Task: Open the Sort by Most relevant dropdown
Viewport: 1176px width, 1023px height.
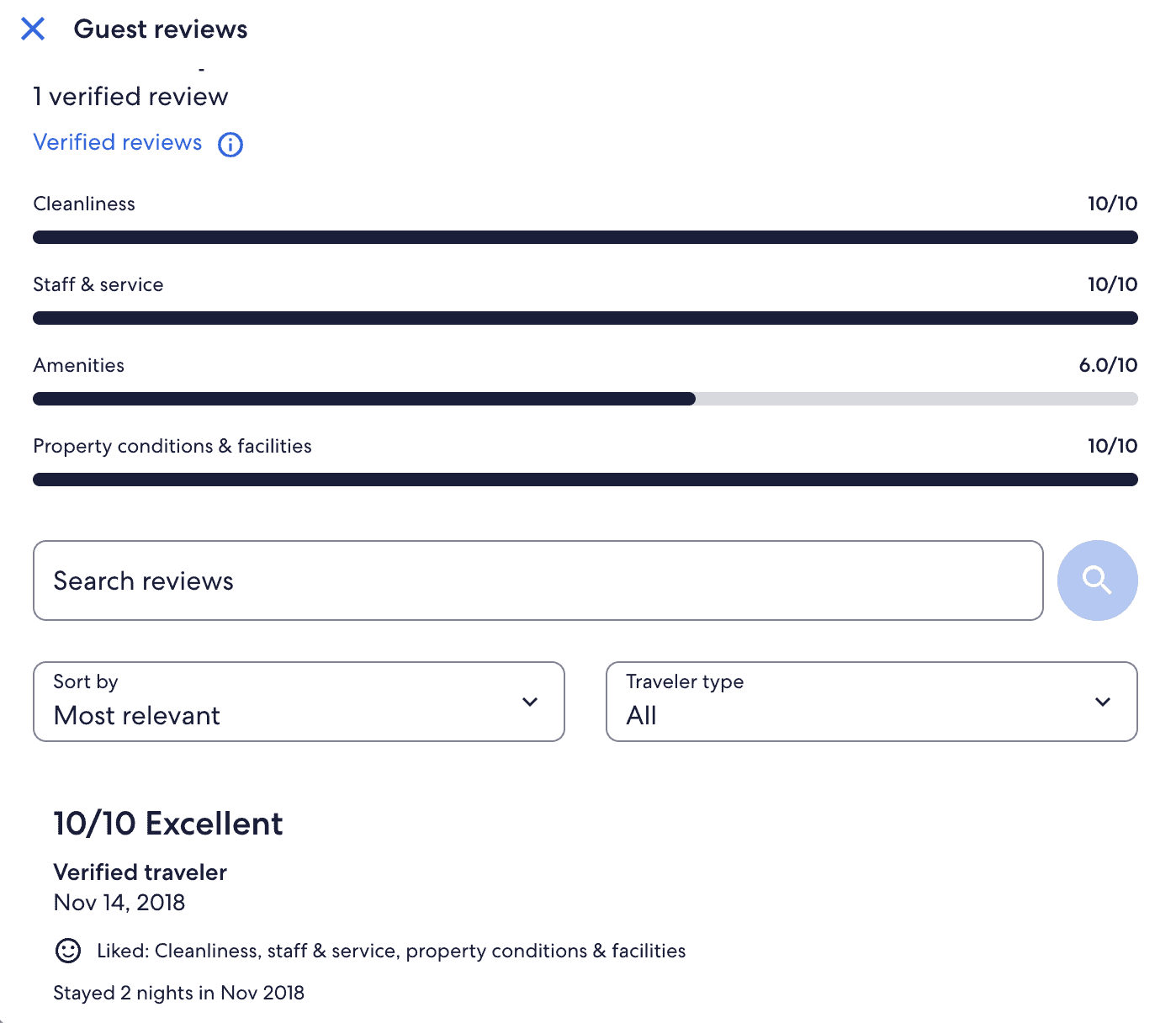Action: (x=298, y=702)
